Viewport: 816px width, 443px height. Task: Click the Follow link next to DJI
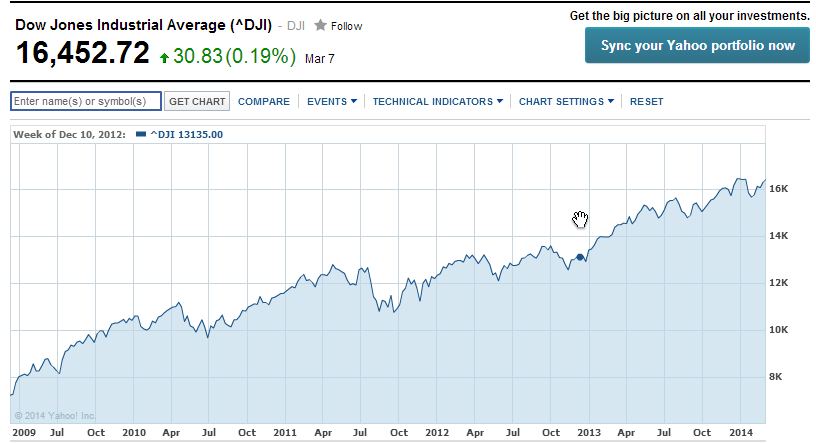(x=346, y=26)
